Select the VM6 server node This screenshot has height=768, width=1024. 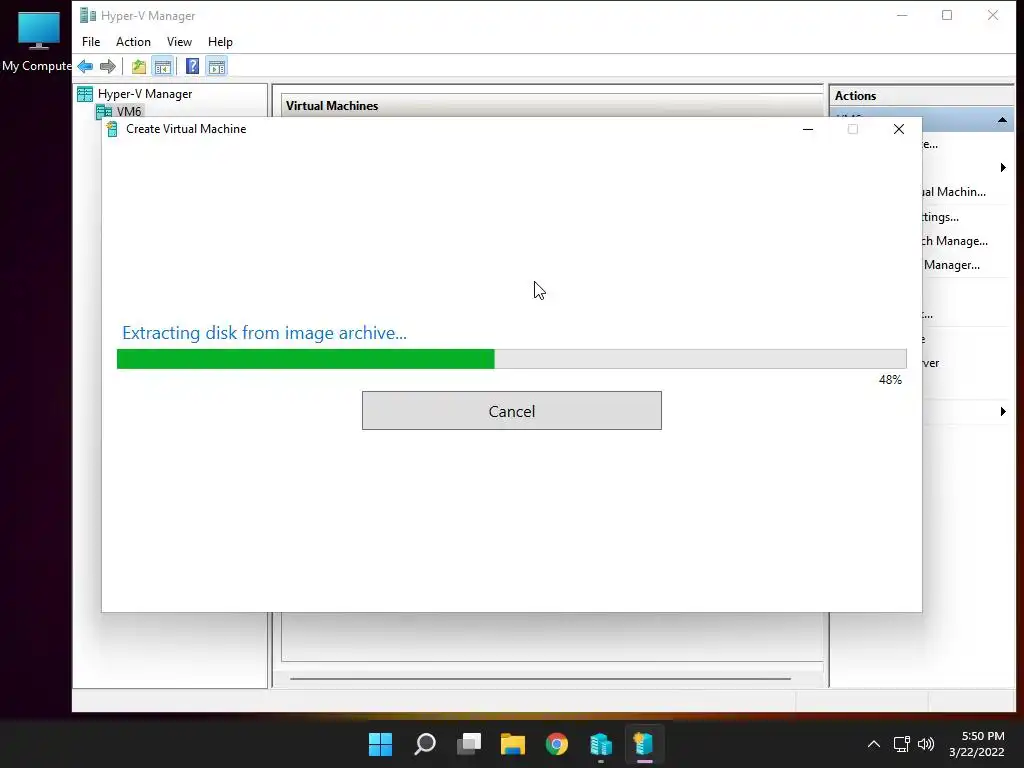click(129, 111)
